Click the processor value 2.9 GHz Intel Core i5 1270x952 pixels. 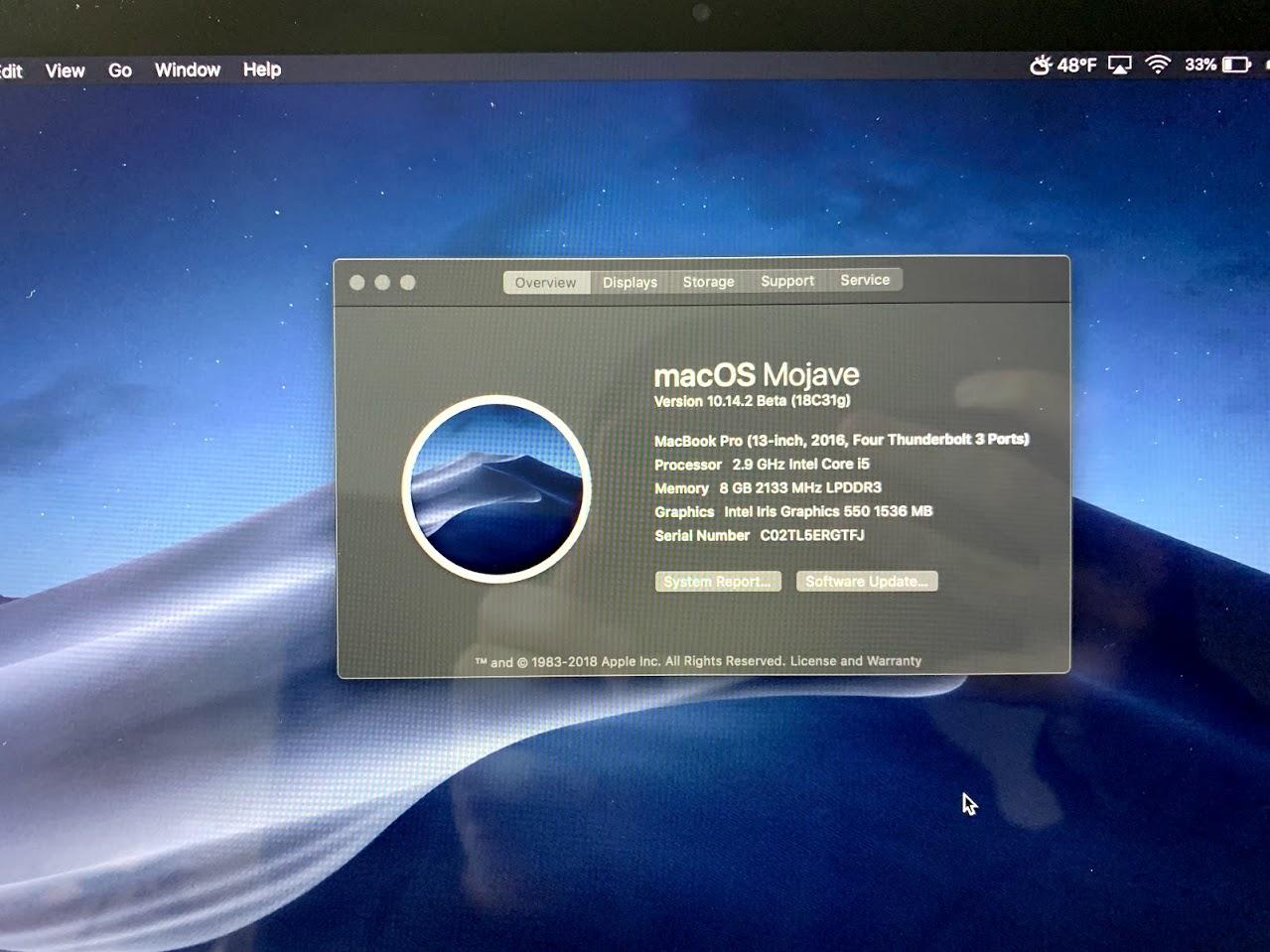[x=801, y=464]
